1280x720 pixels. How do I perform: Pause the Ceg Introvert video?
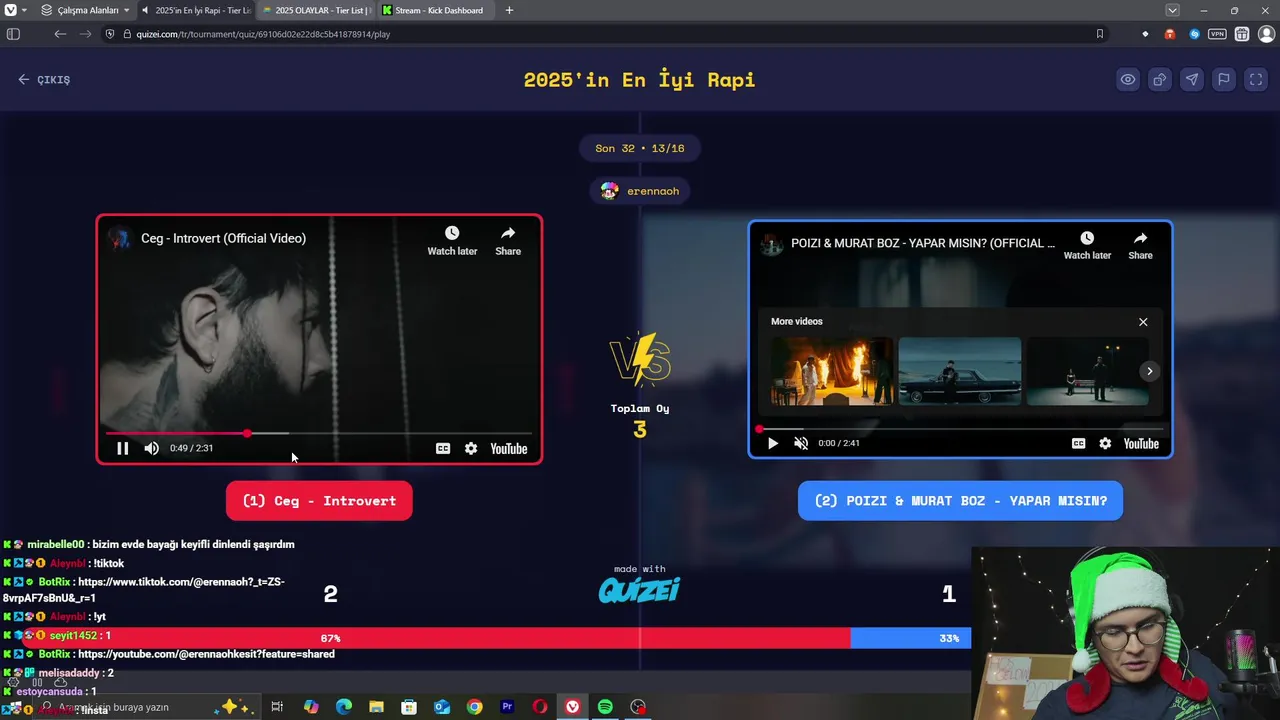click(x=122, y=448)
